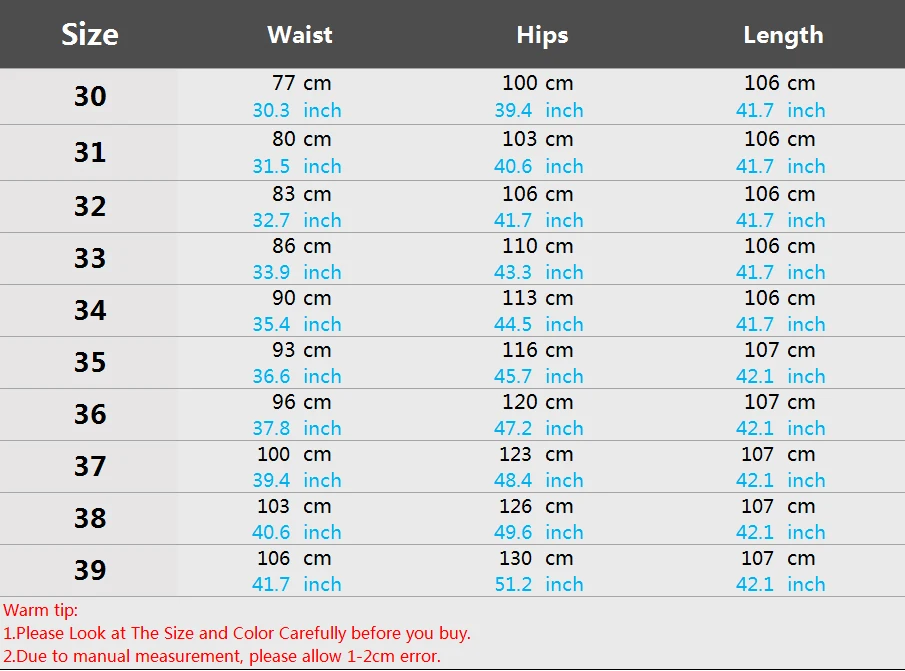Click the 45.7 inch hips value
Image resolution: width=905 pixels, height=671 pixels.
(538, 377)
